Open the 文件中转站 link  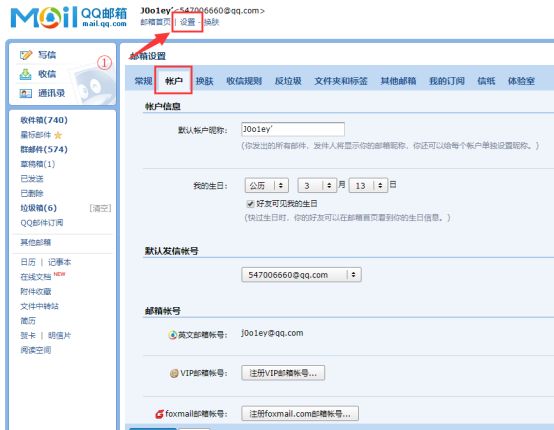40,306
